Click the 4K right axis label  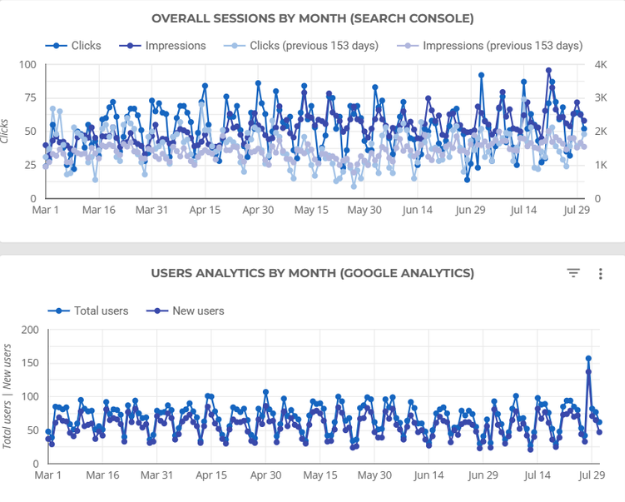pyautogui.click(x=598, y=64)
